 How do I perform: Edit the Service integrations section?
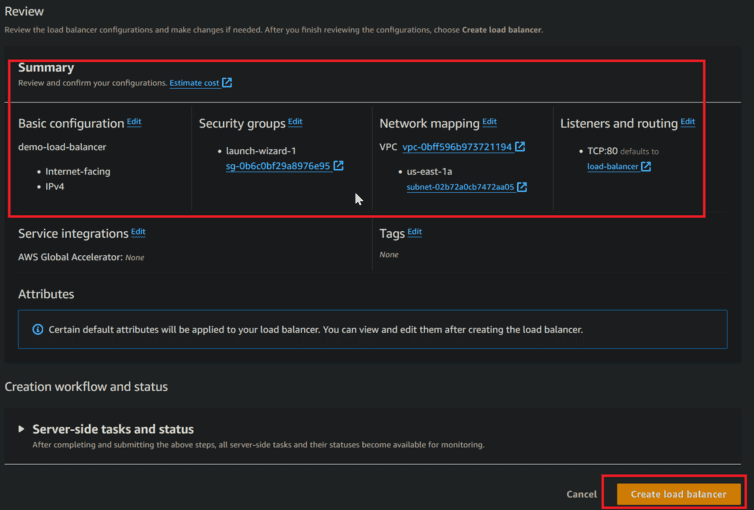pos(138,232)
